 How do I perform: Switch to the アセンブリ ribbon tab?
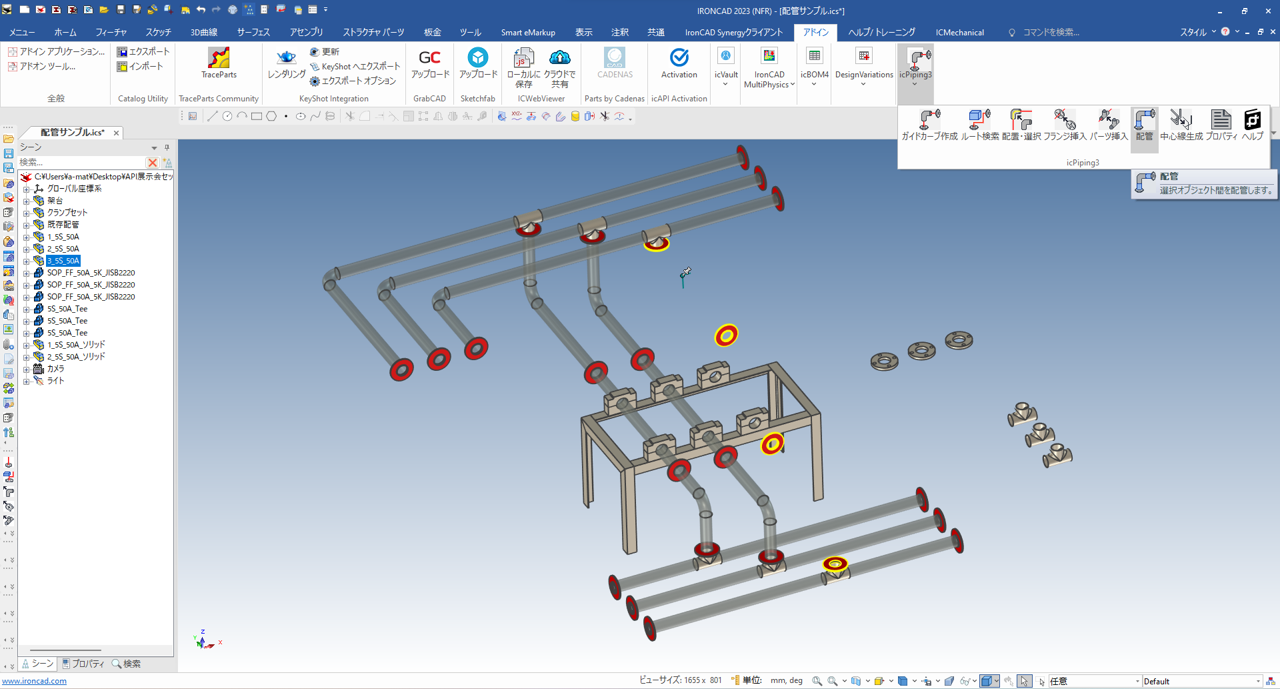pos(306,32)
